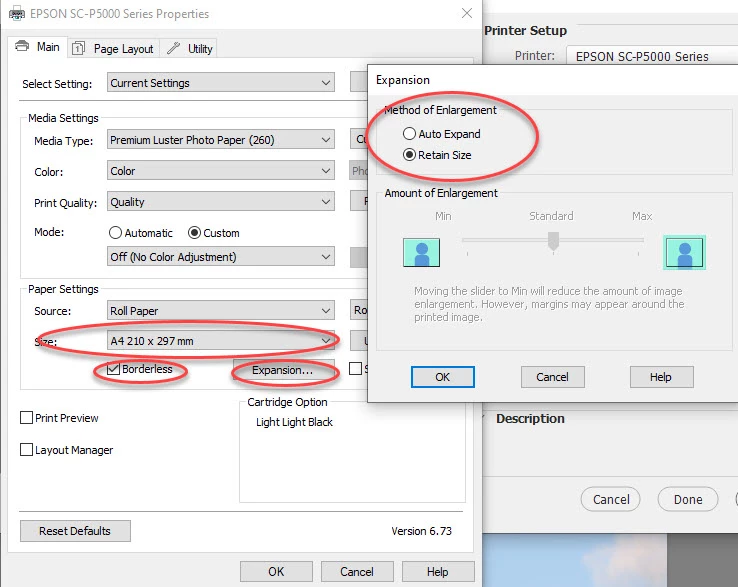Click the Max enlargement preview image
The image size is (738, 587).
[684, 252]
